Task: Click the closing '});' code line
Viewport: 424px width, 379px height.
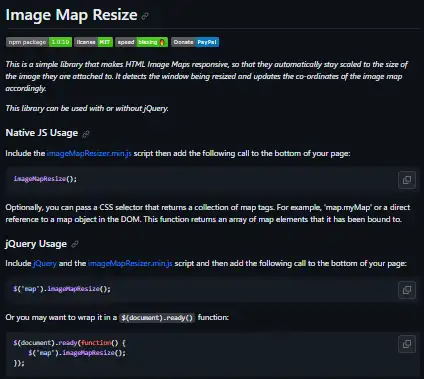Action: [x=19, y=363]
